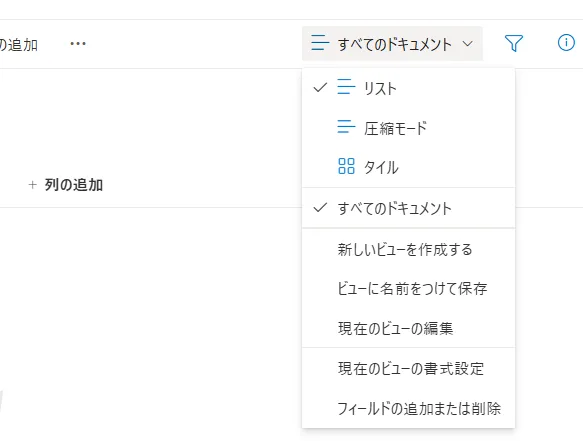Choose 現在のビューの編集
This screenshot has width=583, height=441.
pyautogui.click(x=408, y=328)
